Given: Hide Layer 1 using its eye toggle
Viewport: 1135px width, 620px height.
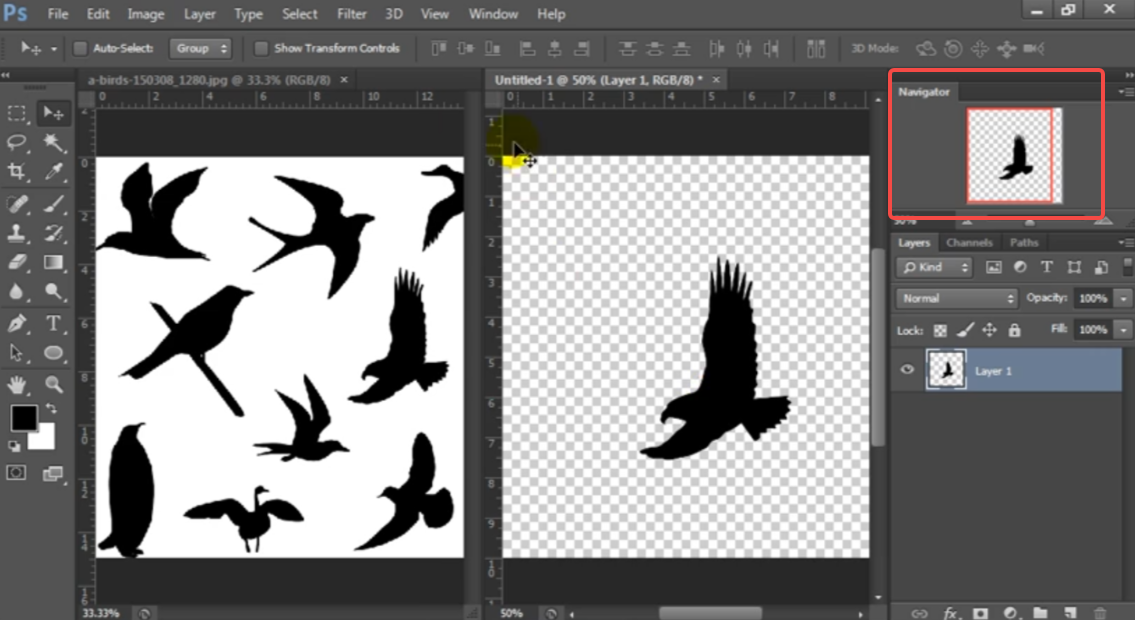Looking at the screenshot, I should coord(907,370).
